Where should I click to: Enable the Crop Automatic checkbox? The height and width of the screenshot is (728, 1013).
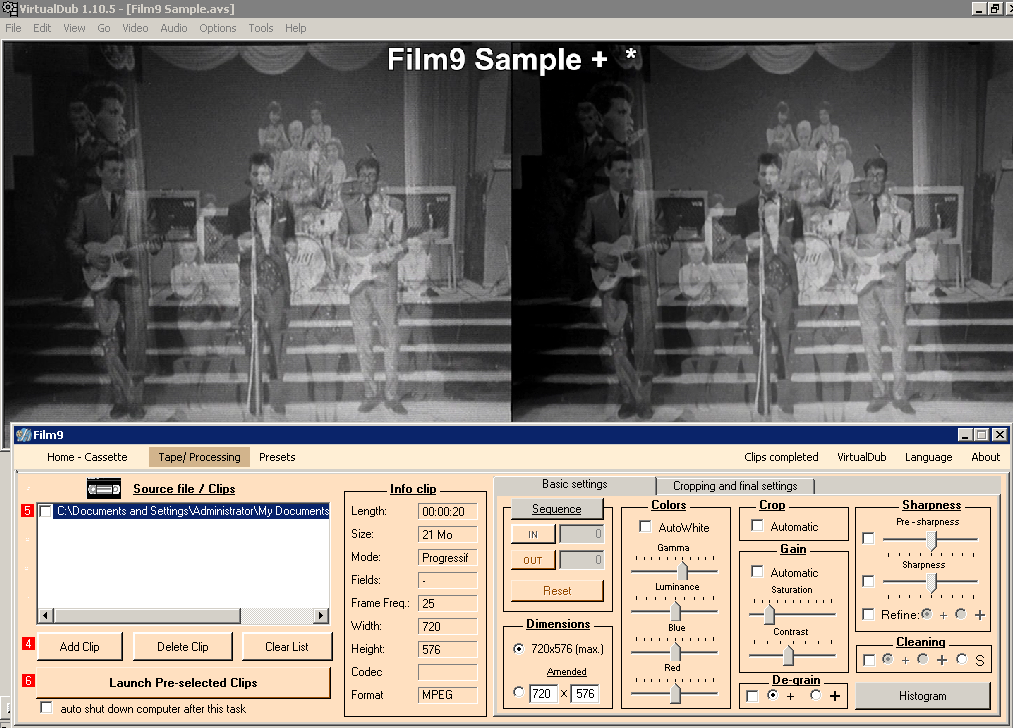pos(757,526)
